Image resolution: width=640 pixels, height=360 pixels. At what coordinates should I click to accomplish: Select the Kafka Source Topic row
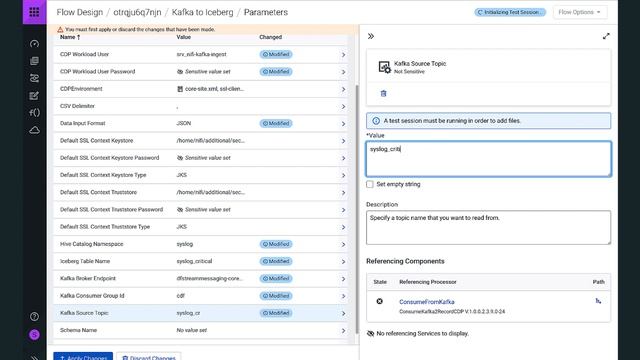pyautogui.click(x=200, y=313)
